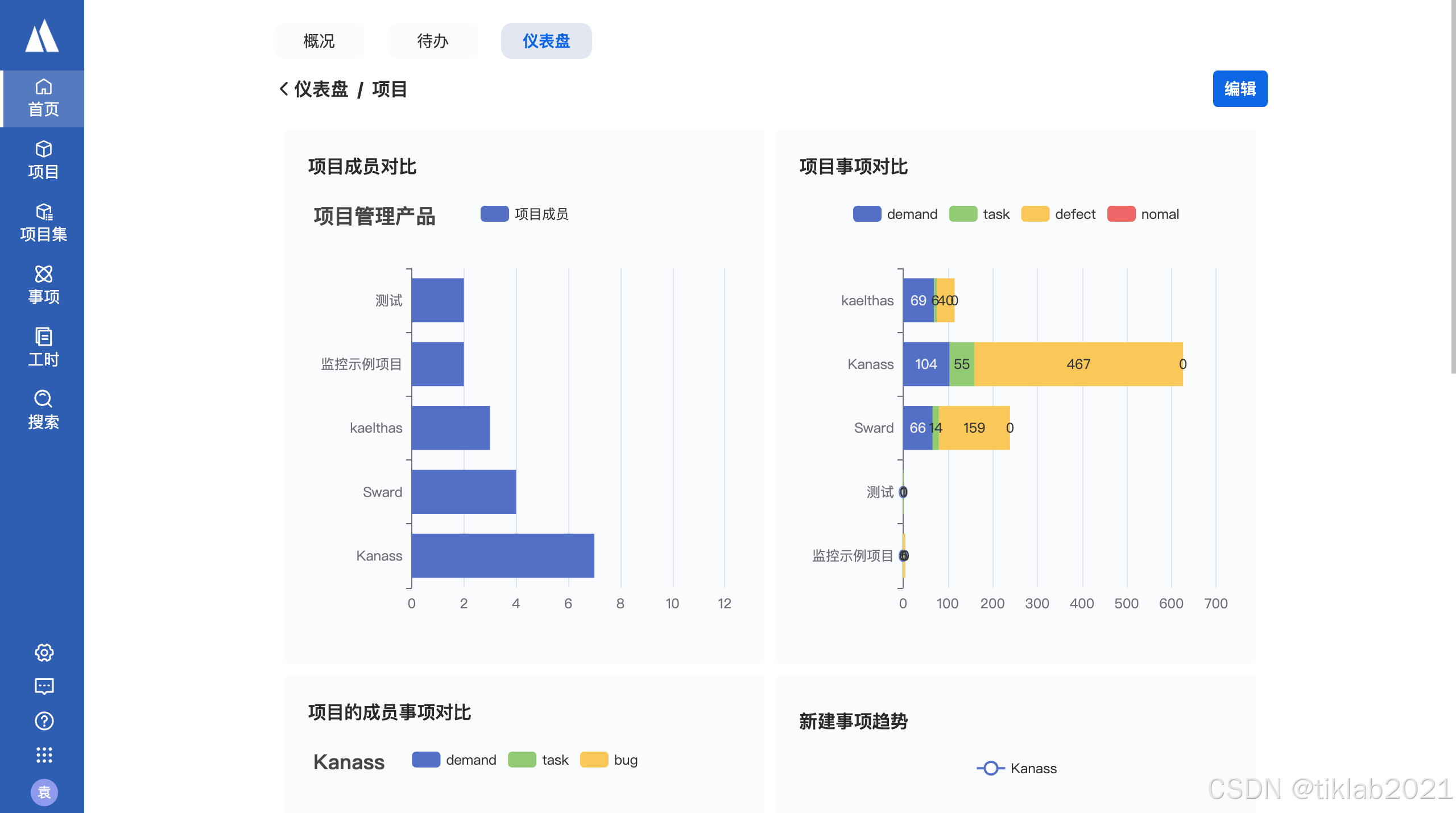The image size is (1456, 813).
Task: Open the app grid switcher icon
Action: (44, 754)
